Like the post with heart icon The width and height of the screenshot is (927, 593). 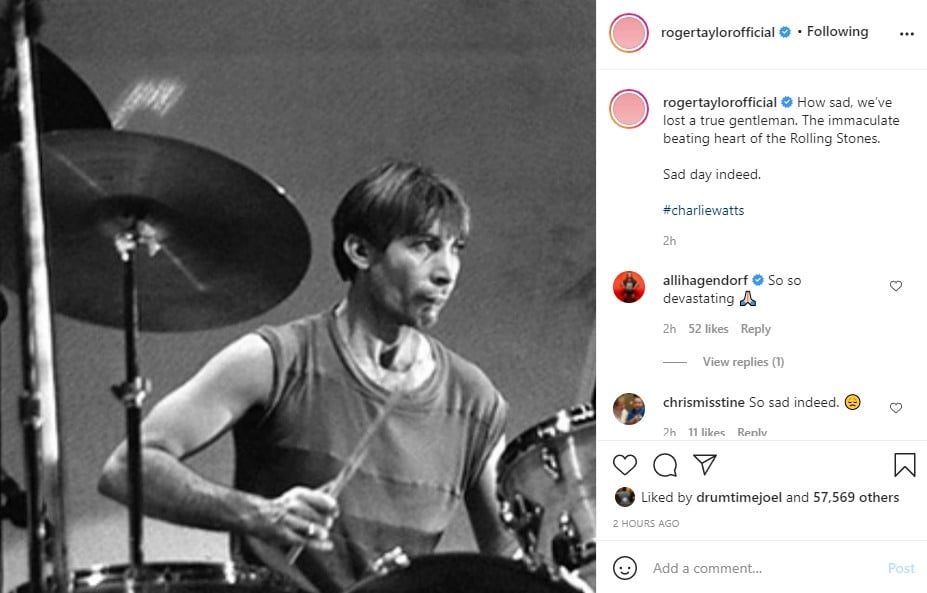625,465
